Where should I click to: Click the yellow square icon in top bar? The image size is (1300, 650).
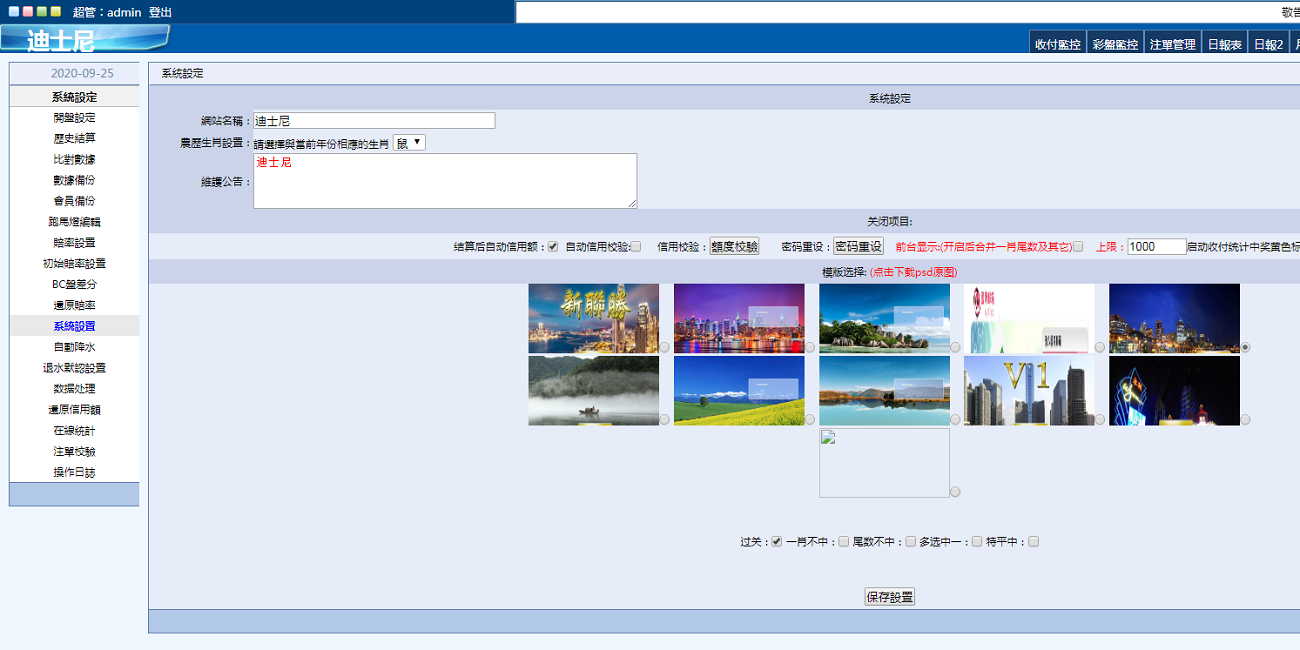click(x=55, y=11)
